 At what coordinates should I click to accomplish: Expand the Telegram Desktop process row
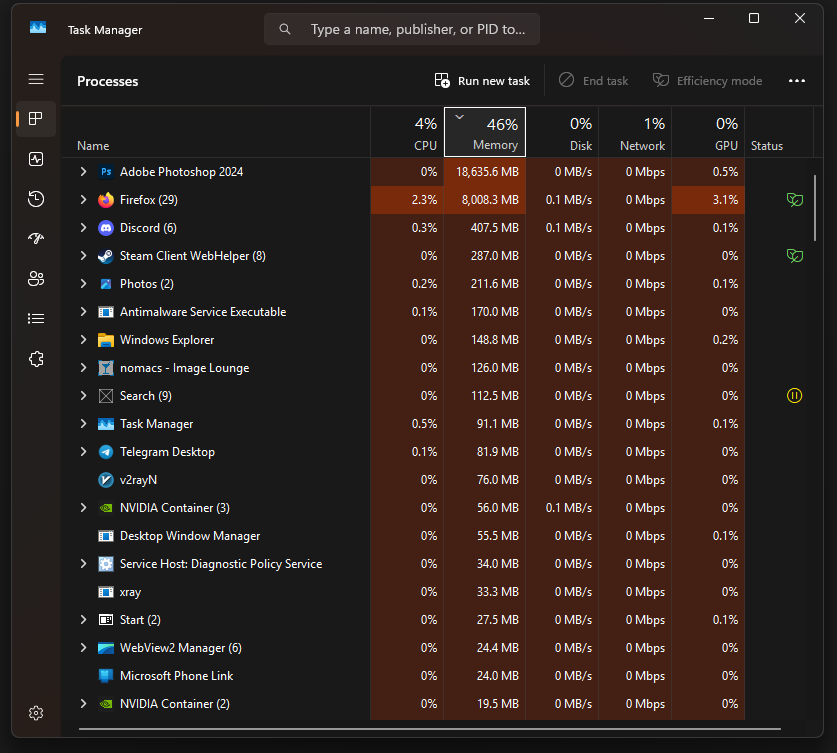(x=83, y=451)
